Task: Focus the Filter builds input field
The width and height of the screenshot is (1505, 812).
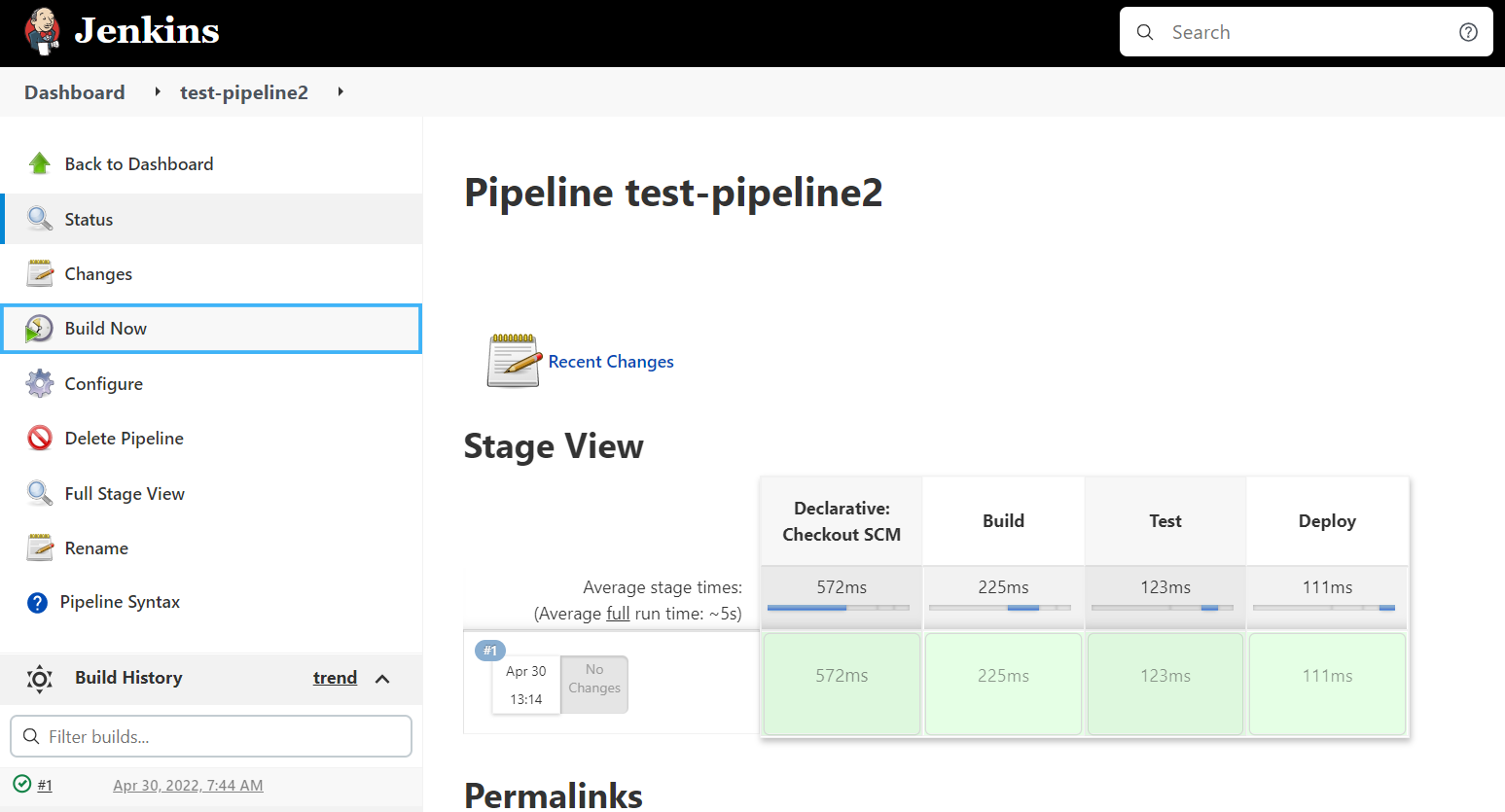Action: pyautogui.click(x=211, y=736)
